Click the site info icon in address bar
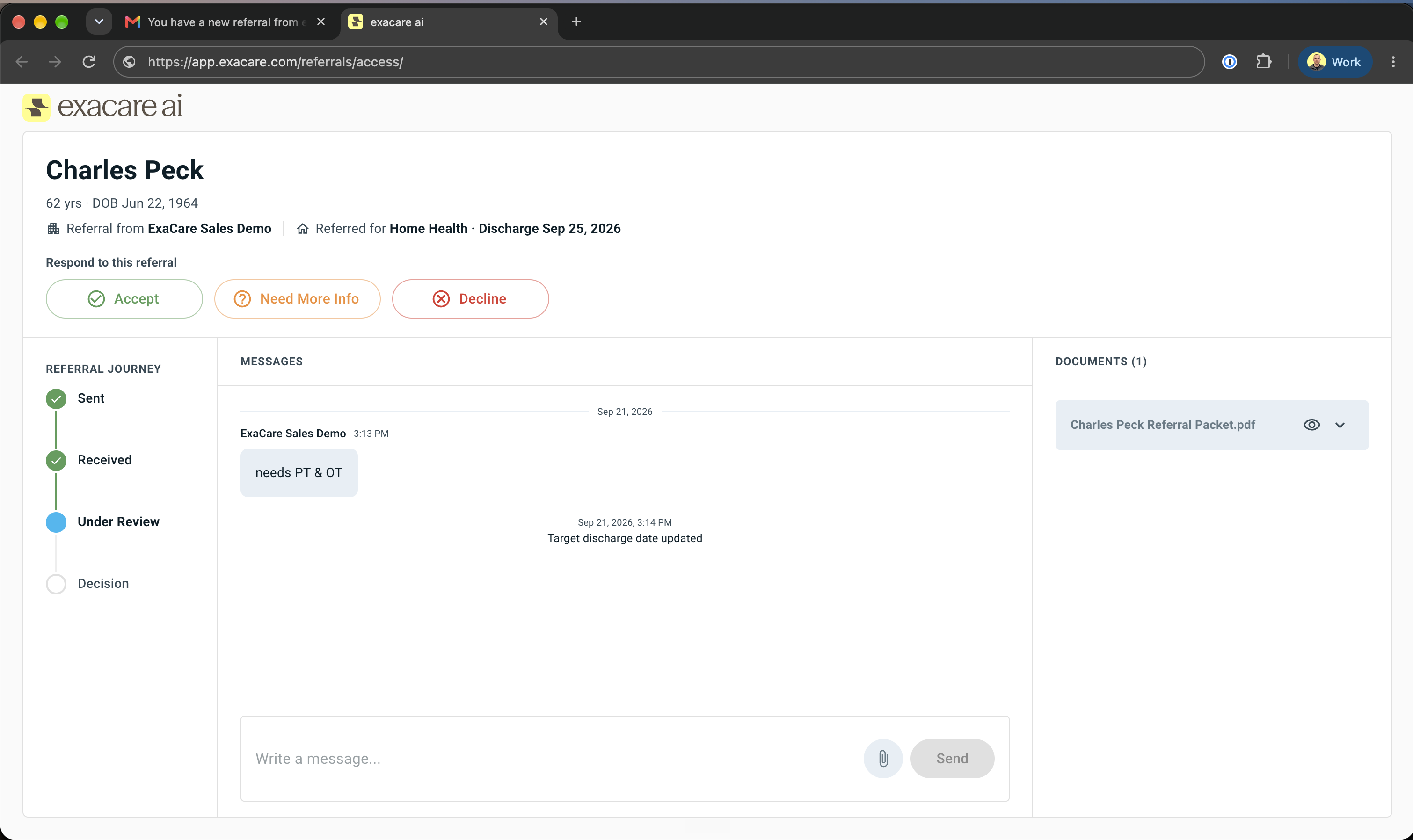 pyautogui.click(x=130, y=62)
